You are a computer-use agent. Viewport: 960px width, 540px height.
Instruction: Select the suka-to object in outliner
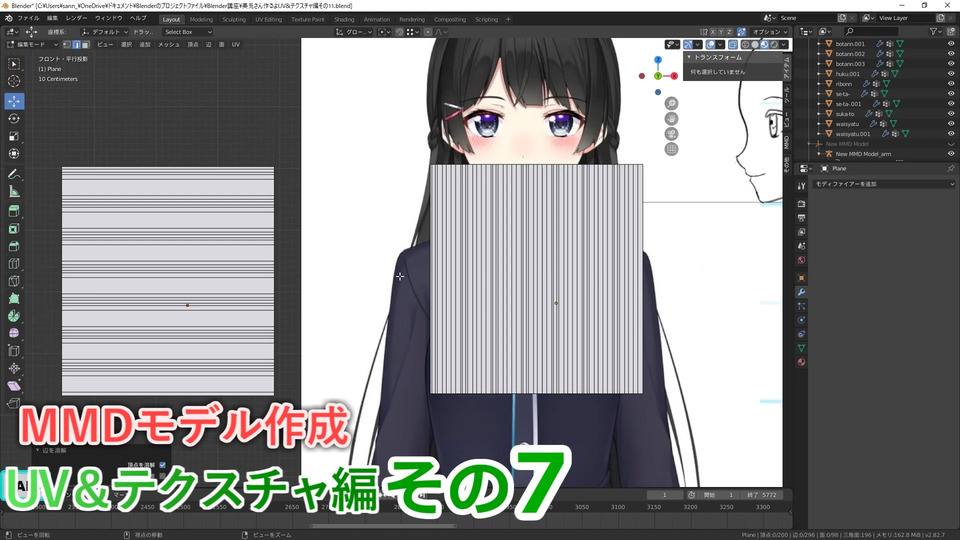click(x=845, y=114)
